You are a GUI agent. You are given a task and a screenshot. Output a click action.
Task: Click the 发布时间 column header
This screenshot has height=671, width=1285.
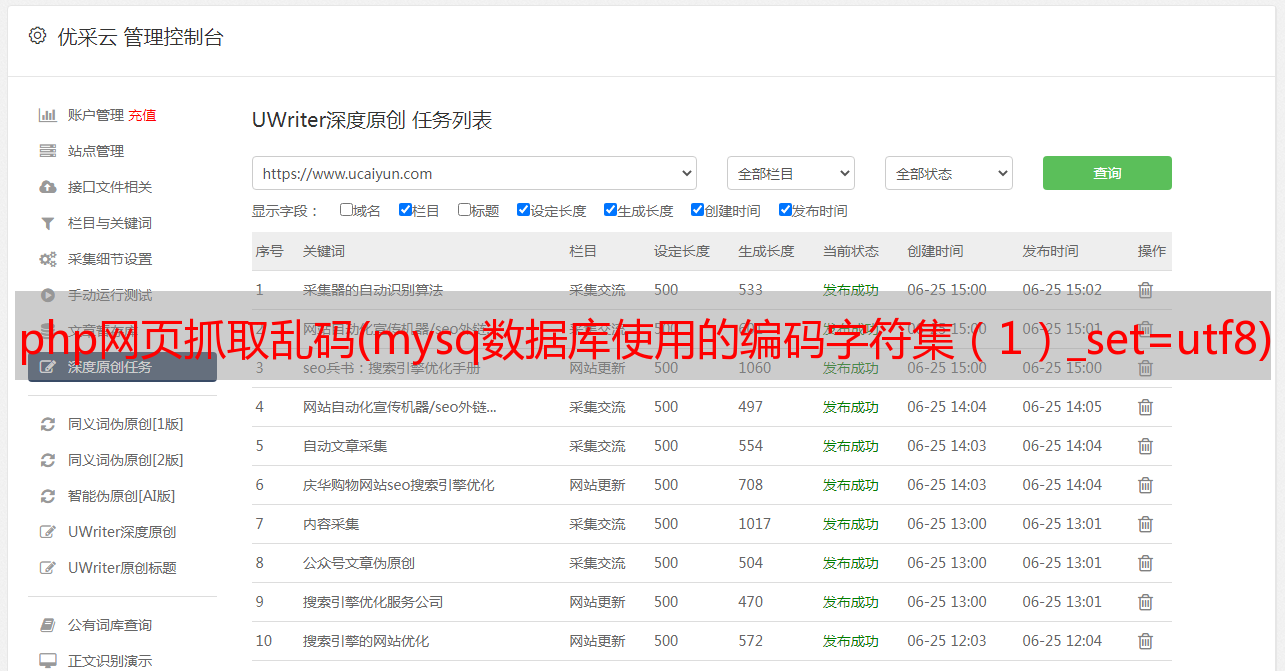coord(1050,251)
